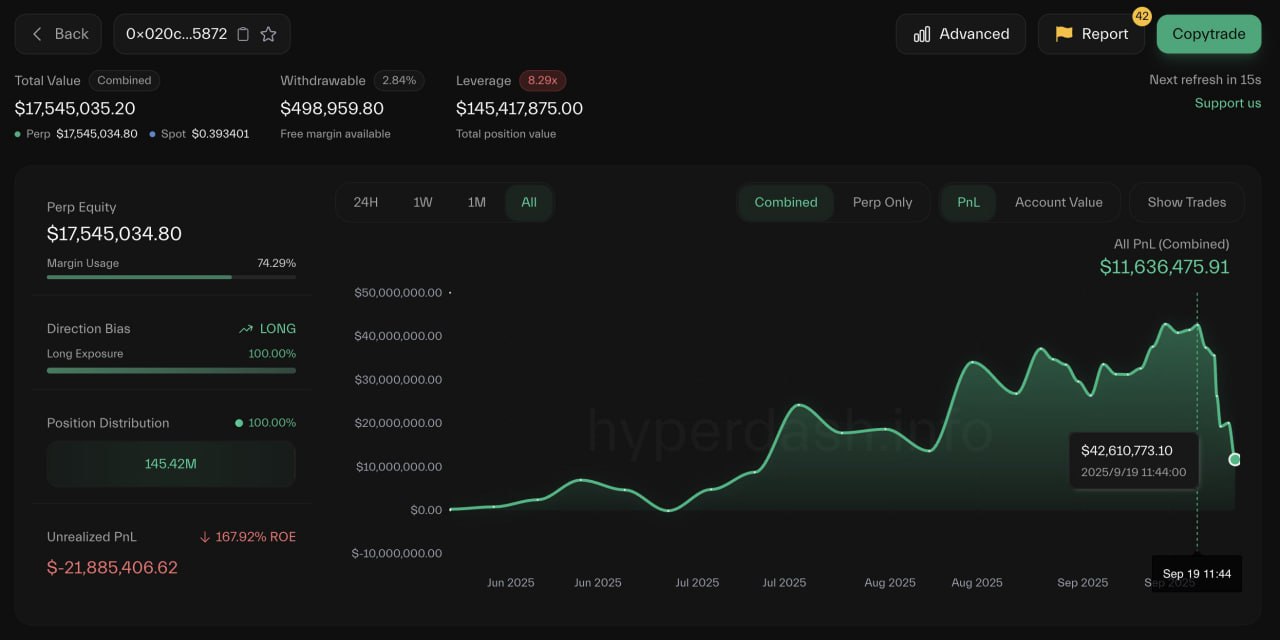The width and height of the screenshot is (1280, 640).
Task: Enable Show Trades on the chart
Action: [1186, 202]
